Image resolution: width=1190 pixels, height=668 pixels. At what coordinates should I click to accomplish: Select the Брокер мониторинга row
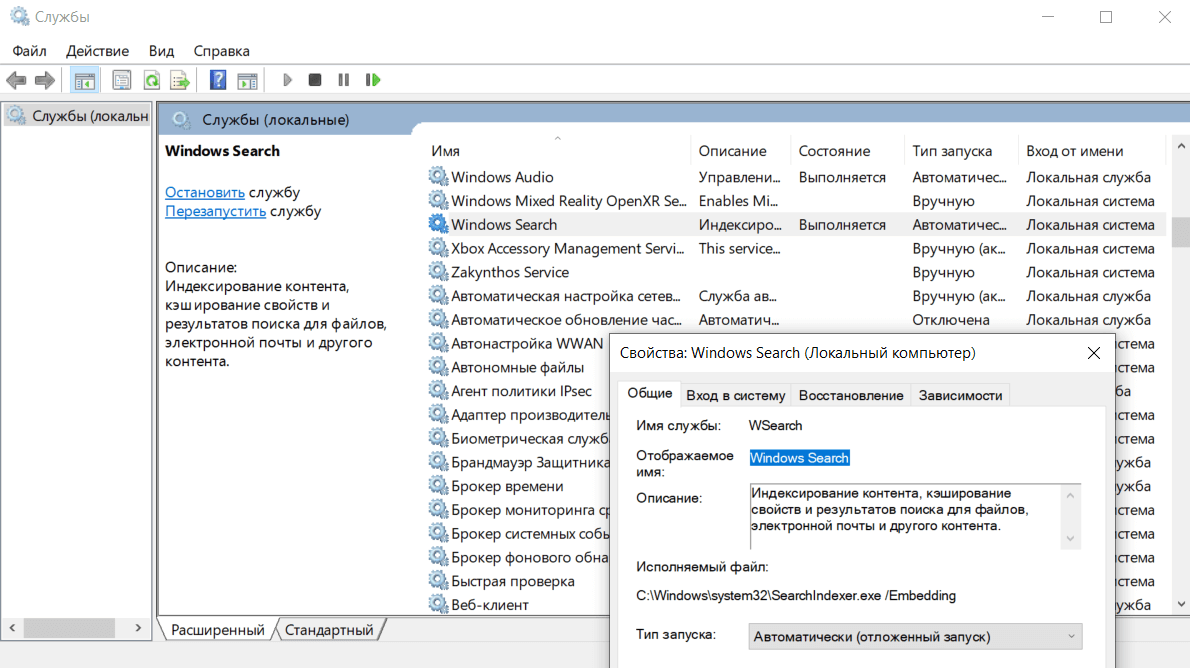tap(518, 509)
